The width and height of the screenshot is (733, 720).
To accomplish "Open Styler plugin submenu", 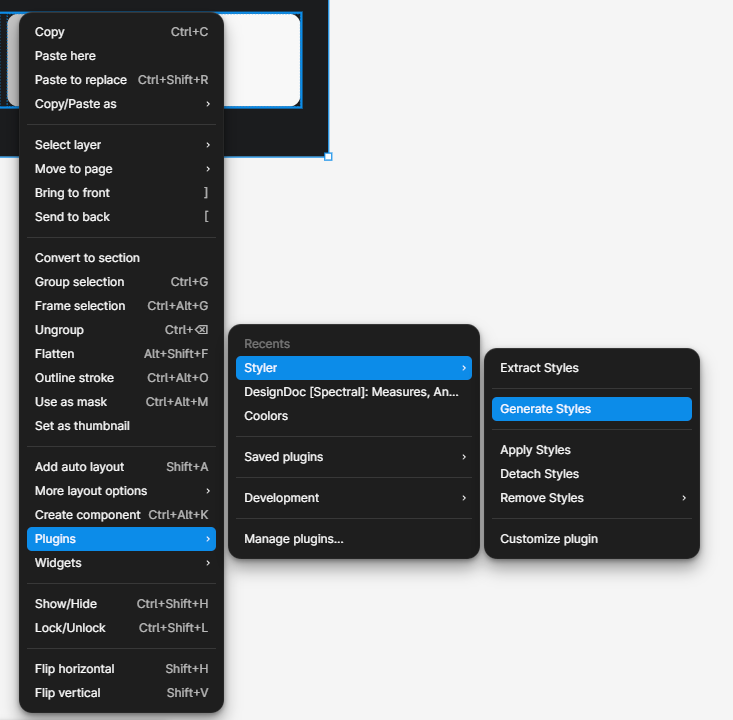I will click(354, 368).
